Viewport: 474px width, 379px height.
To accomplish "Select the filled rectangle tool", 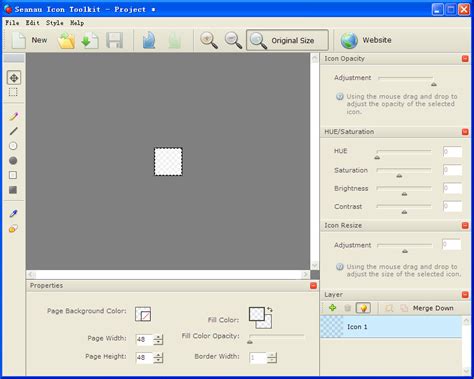I will coord(13,190).
